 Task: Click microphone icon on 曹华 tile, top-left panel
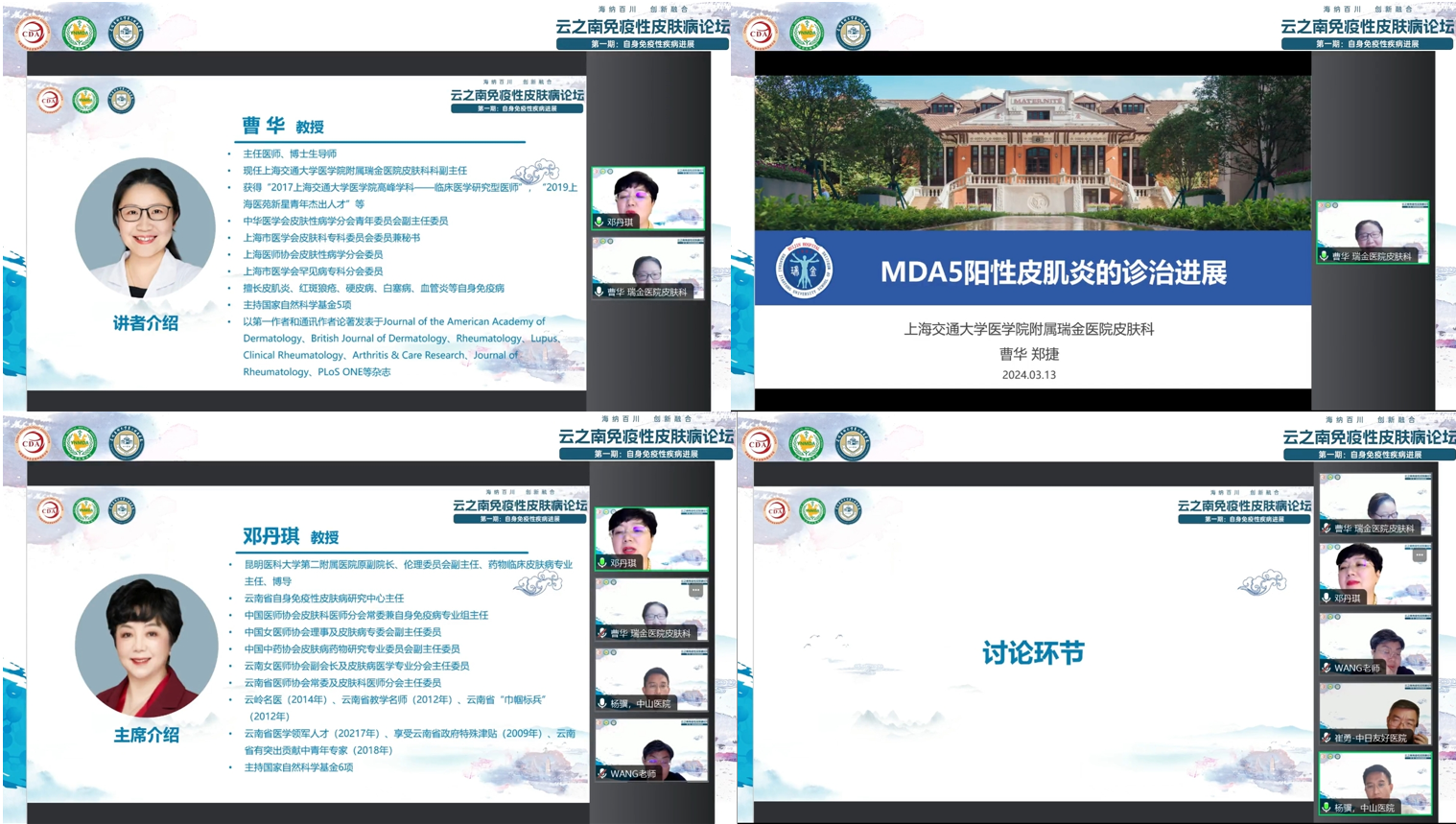[599, 292]
